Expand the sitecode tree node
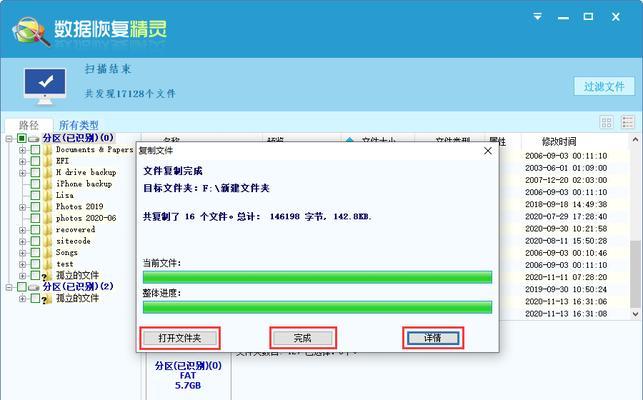Screen dimensions: 643x400 click(23, 242)
